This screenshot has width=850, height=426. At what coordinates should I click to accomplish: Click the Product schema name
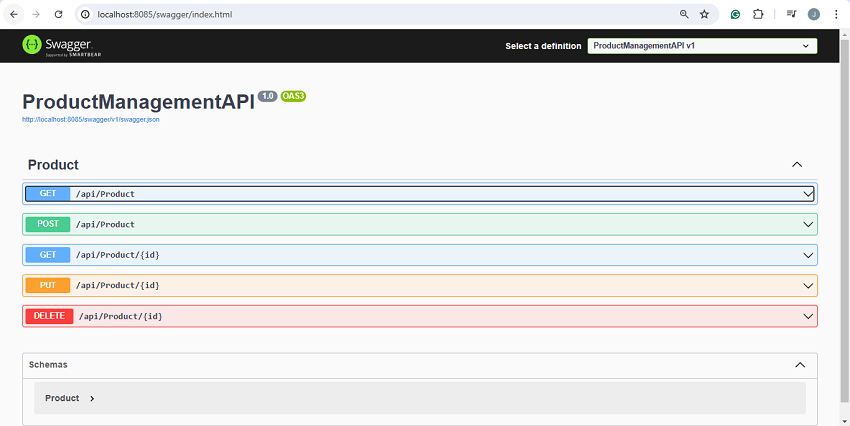pos(62,398)
